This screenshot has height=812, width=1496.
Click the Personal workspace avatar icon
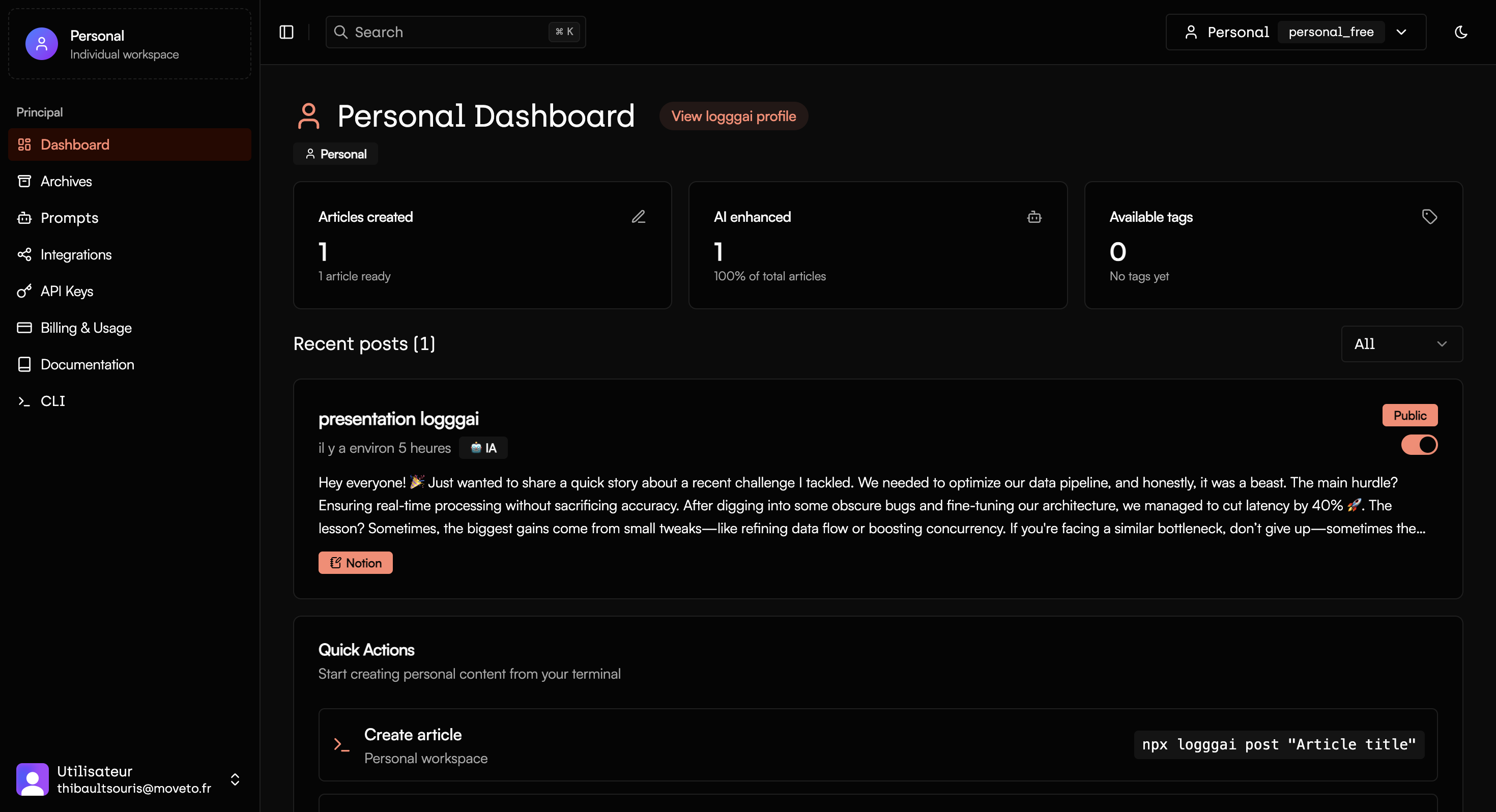(41, 44)
